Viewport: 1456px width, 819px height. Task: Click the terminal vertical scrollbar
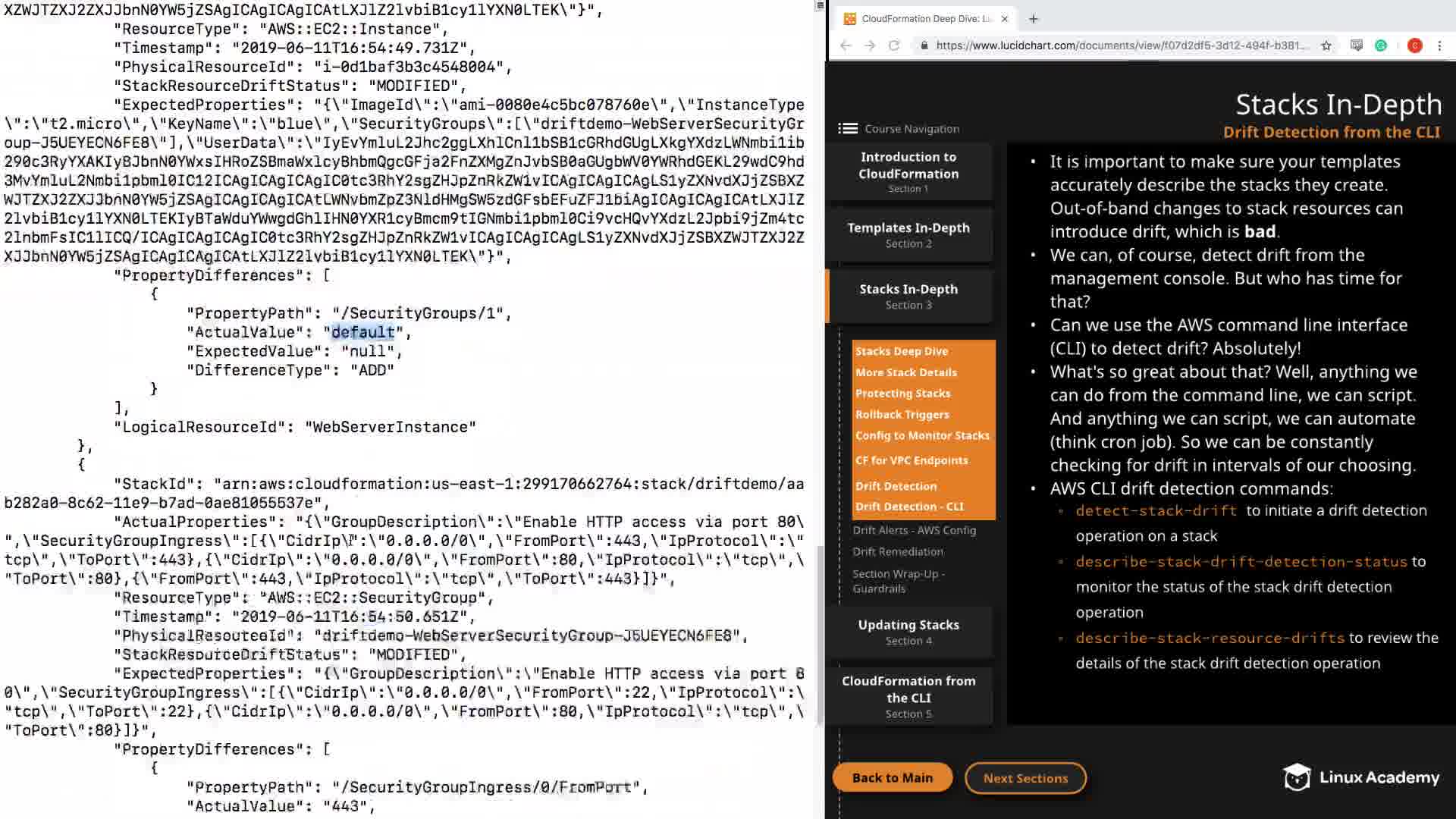(x=819, y=637)
